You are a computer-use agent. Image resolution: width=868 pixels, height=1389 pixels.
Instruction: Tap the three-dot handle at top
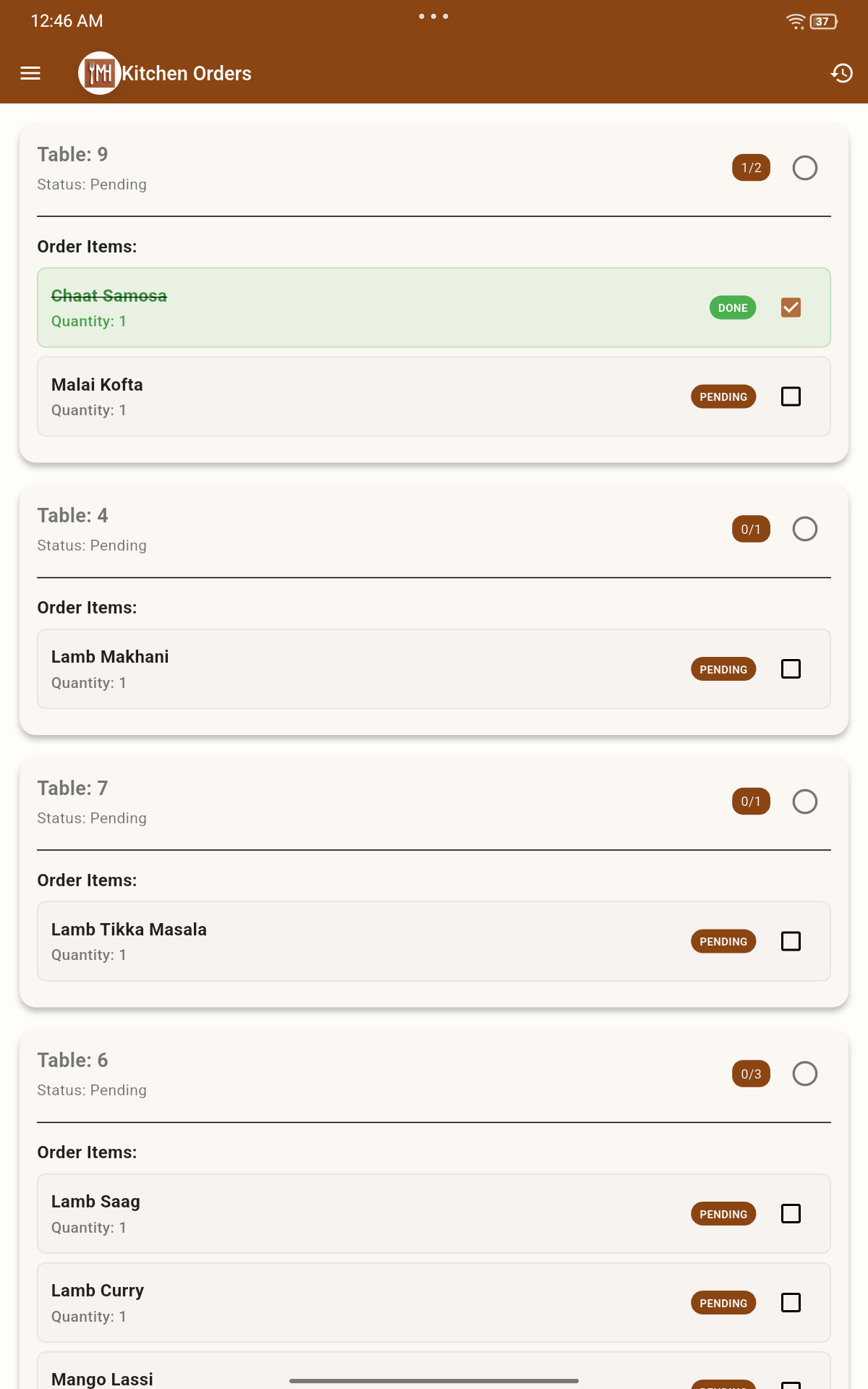pos(433,16)
